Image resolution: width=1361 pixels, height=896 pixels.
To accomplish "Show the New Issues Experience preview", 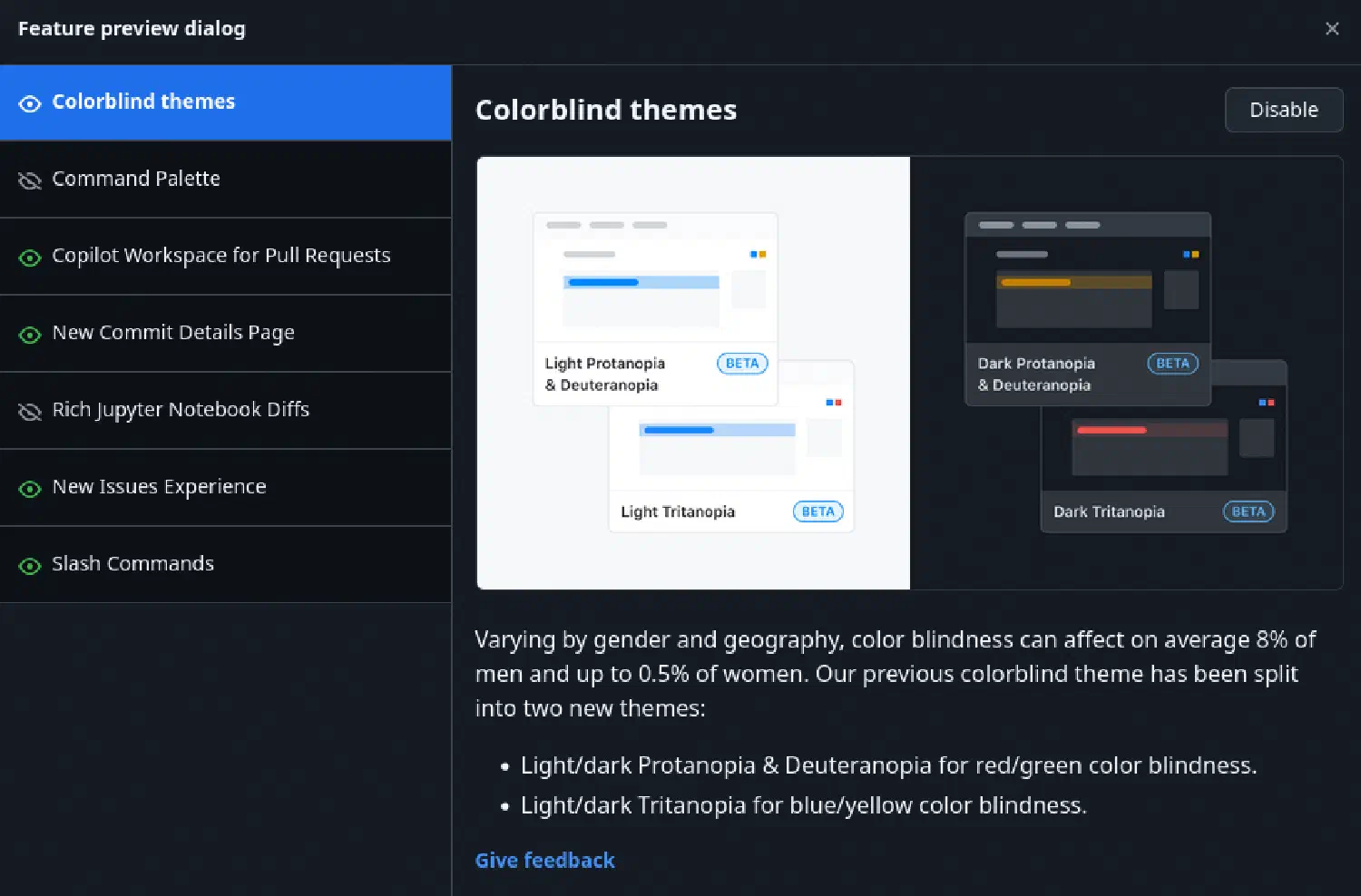I will click(x=159, y=488).
